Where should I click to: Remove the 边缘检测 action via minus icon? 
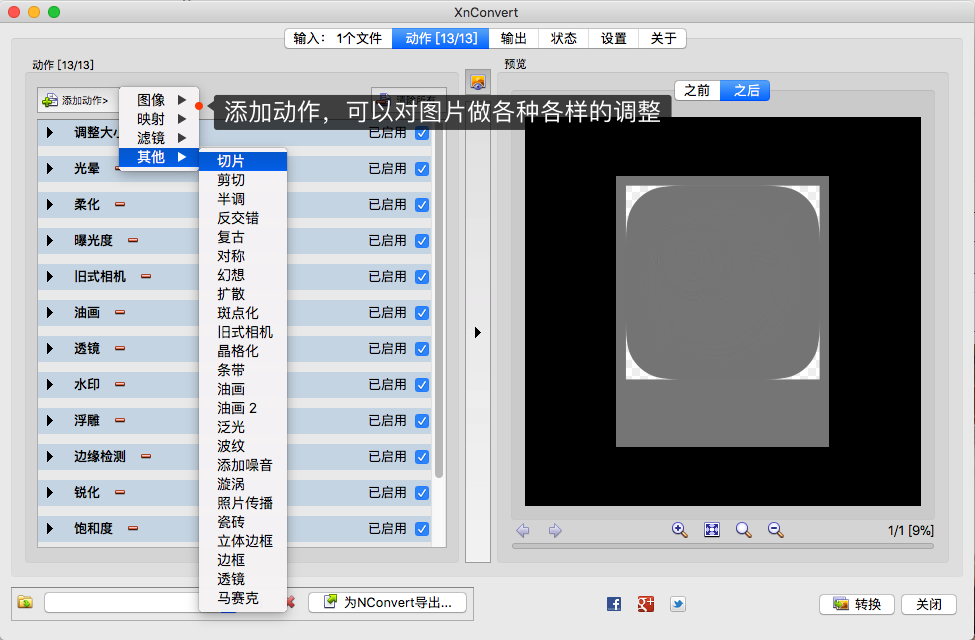click(146, 456)
